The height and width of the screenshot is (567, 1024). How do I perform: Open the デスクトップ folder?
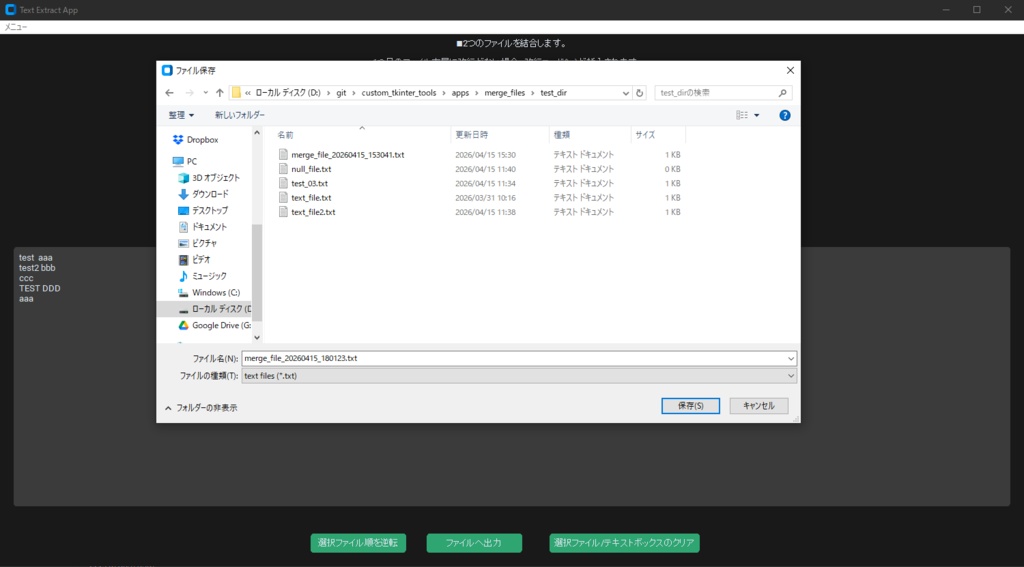click(x=209, y=210)
